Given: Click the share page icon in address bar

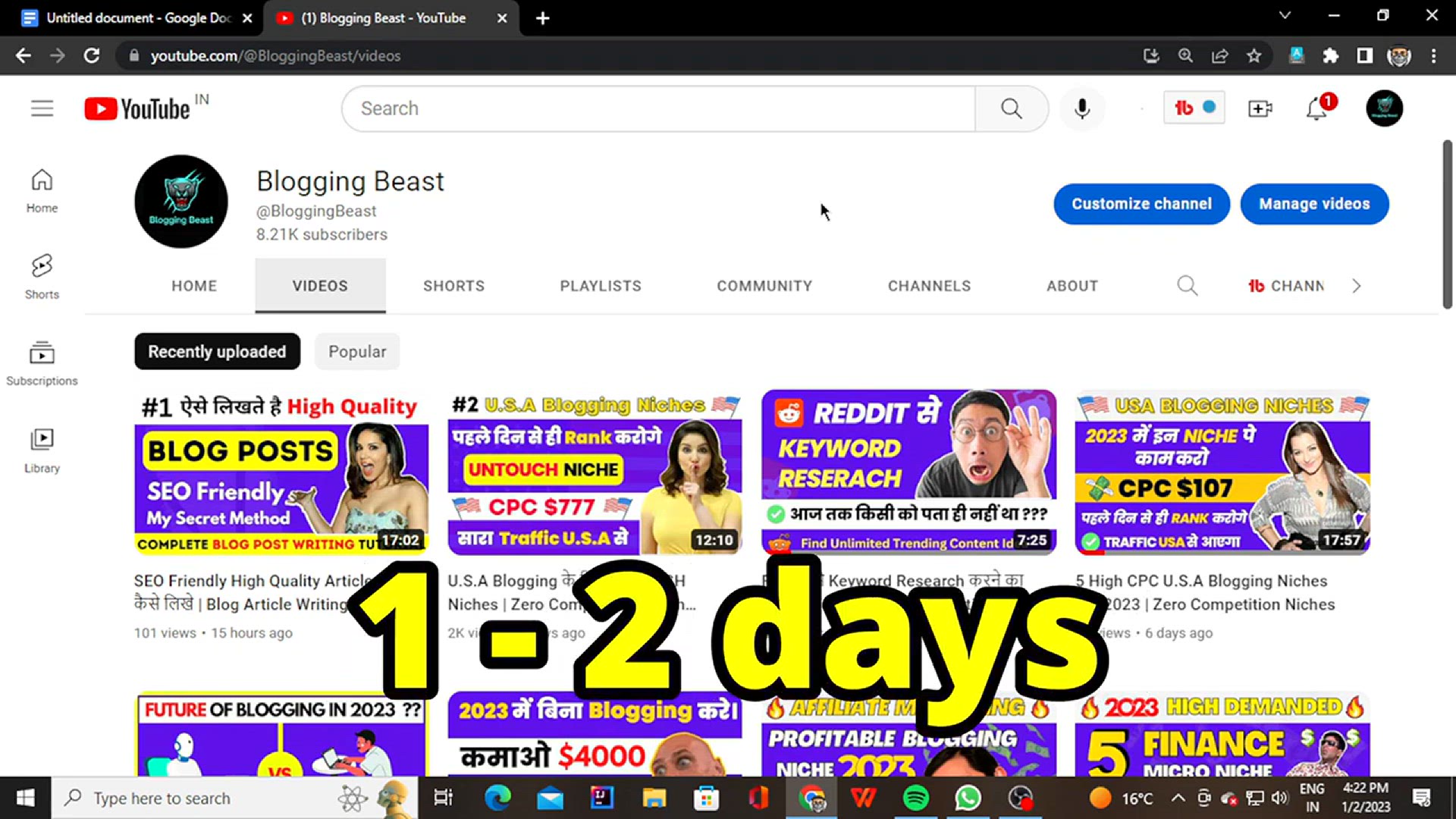Looking at the screenshot, I should tap(1220, 55).
